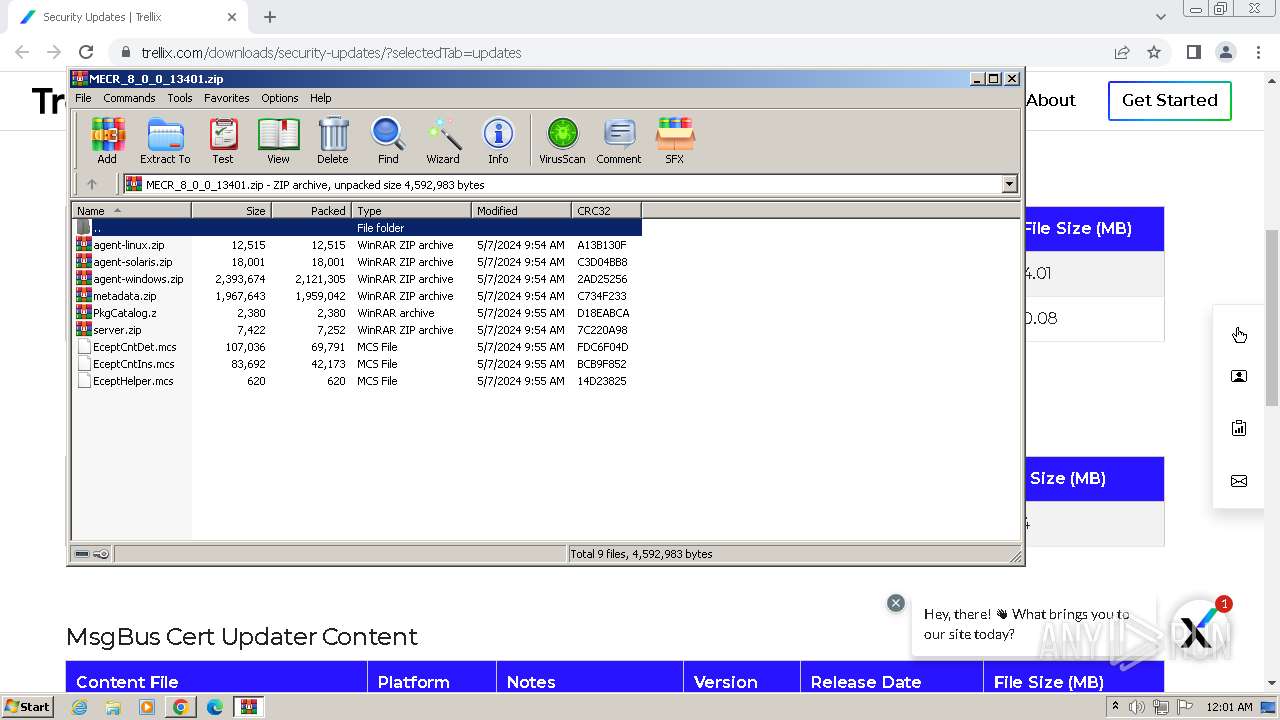This screenshot has width=1280, height=720.
Task: Select agent-windows.zip in the file list
Action: tap(357, 279)
